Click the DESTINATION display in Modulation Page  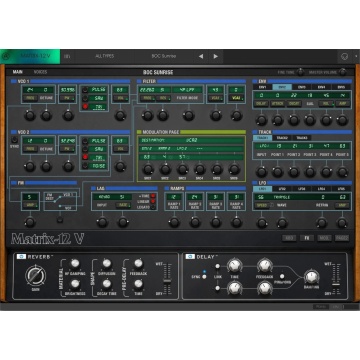[191, 140]
